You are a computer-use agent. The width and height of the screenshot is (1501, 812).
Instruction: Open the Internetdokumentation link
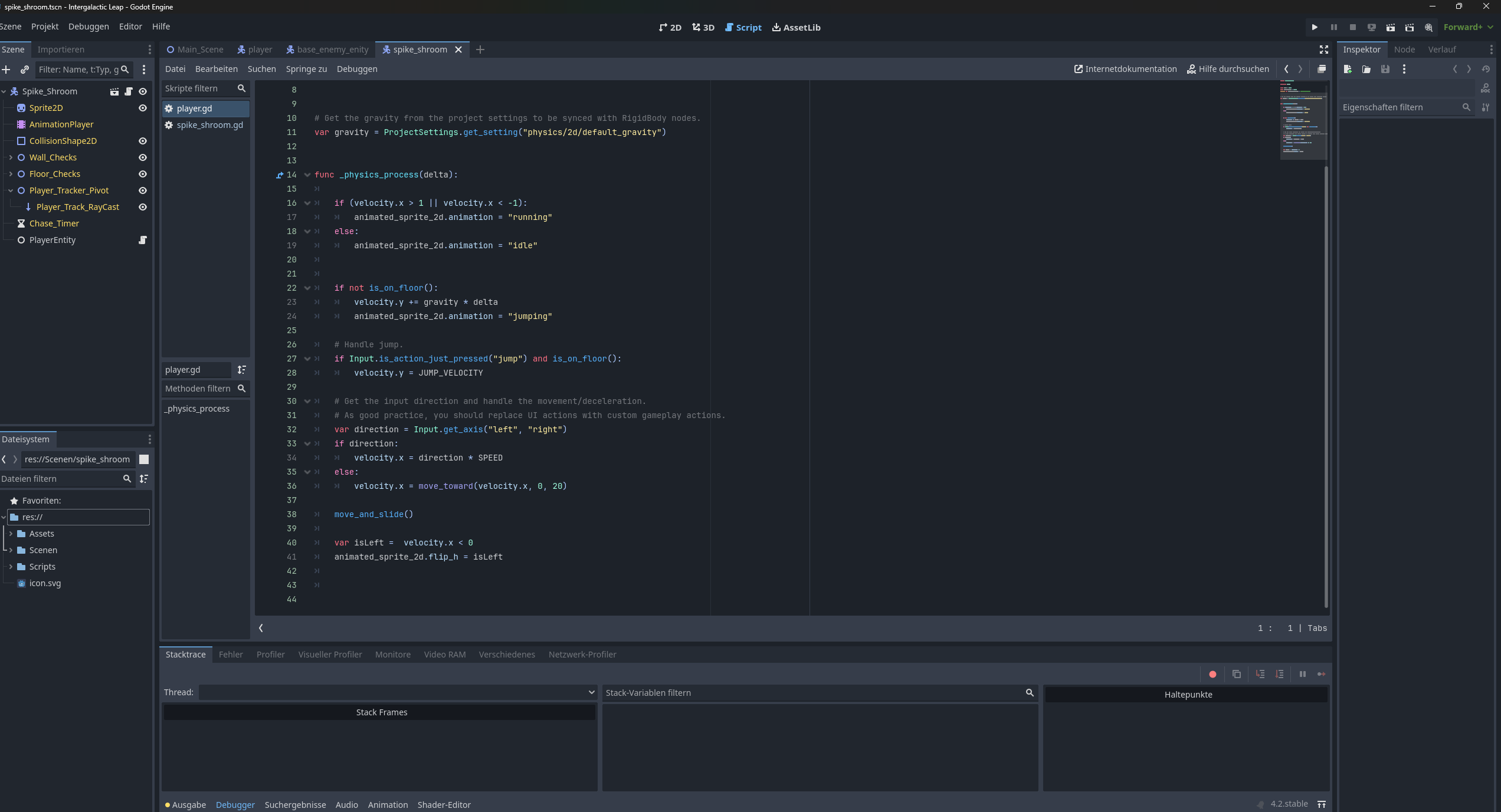(x=1125, y=69)
